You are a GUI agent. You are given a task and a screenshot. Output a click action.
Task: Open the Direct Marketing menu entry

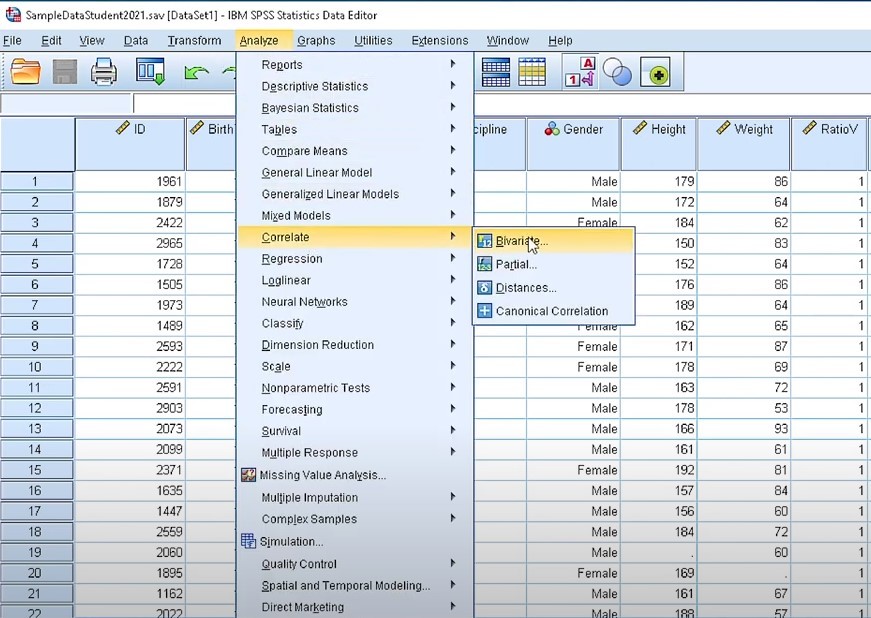356,607
